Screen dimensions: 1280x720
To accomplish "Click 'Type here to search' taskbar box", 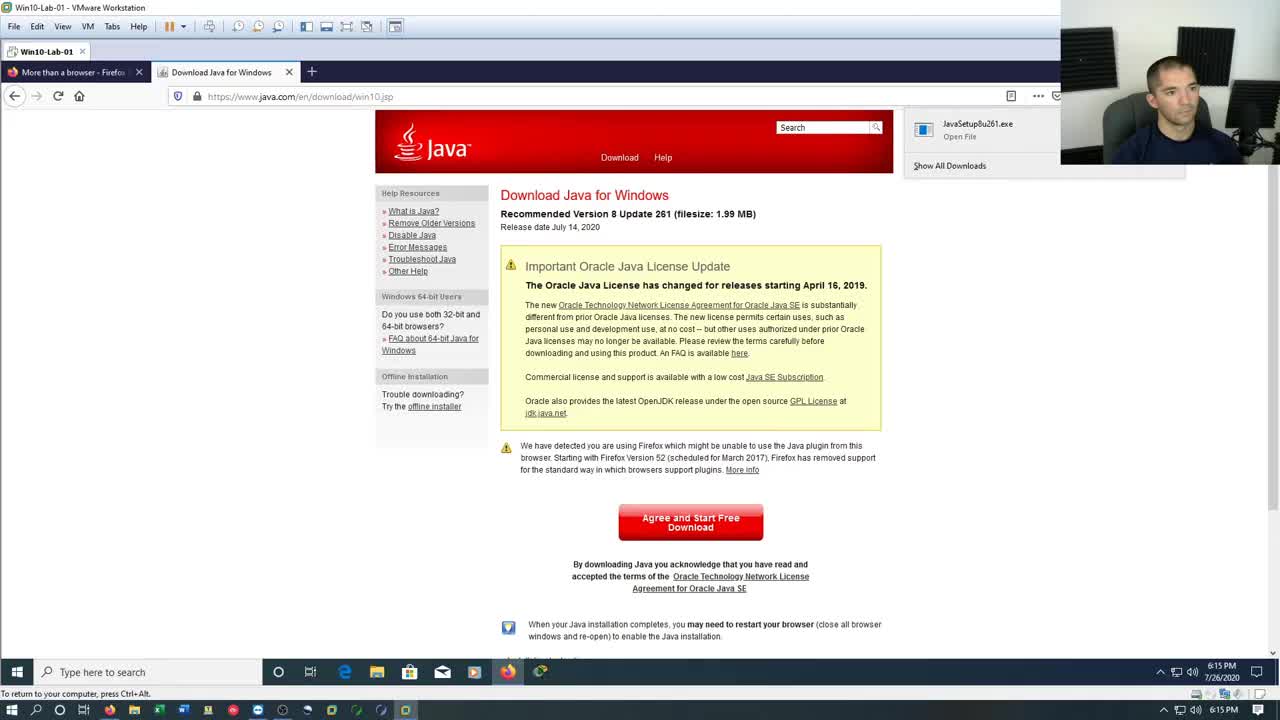I will [148, 672].
